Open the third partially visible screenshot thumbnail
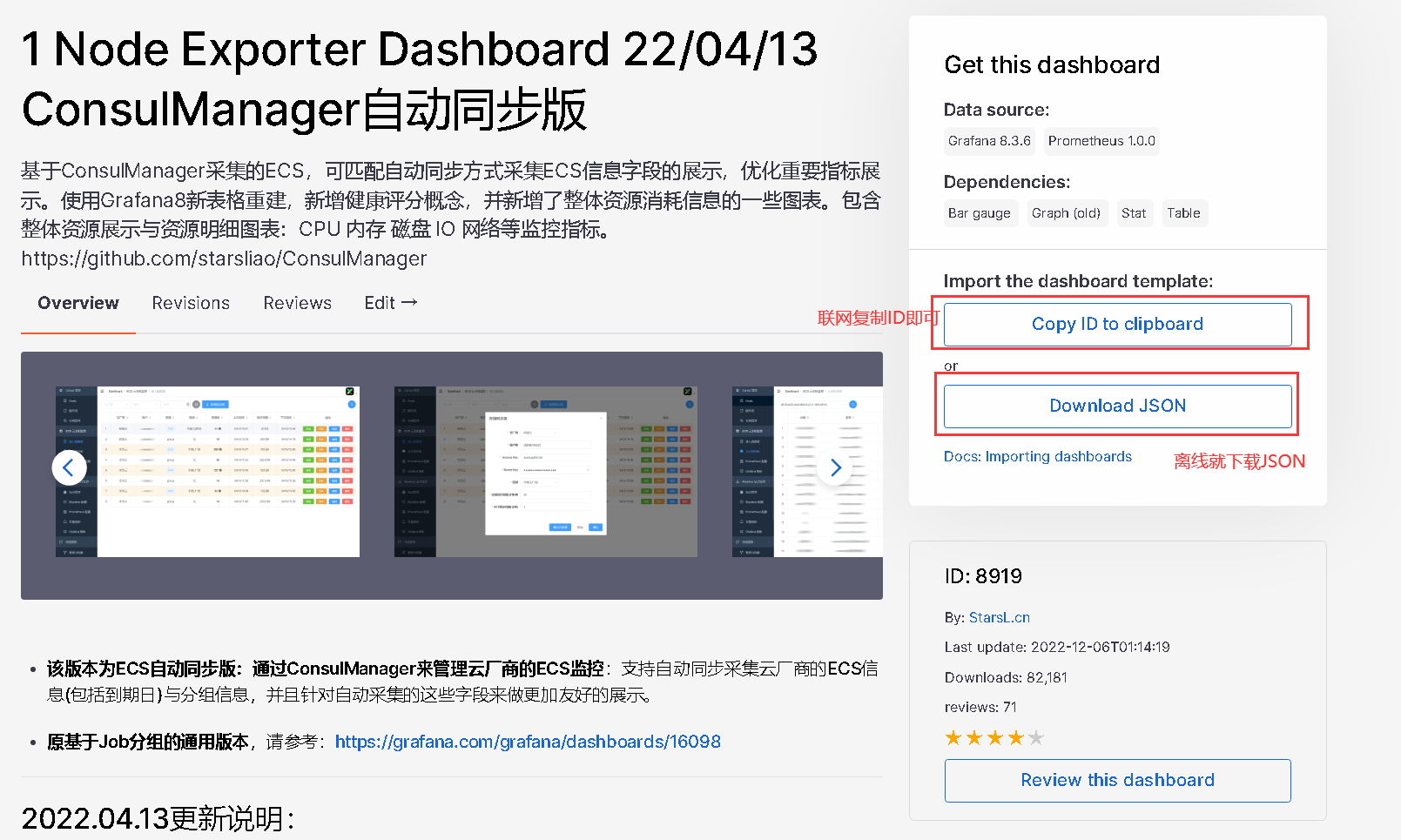1401x840 pixels. 807,472
